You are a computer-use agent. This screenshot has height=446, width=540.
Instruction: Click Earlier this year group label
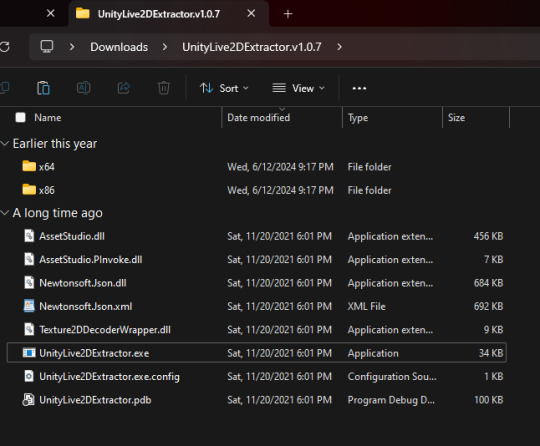55,144
